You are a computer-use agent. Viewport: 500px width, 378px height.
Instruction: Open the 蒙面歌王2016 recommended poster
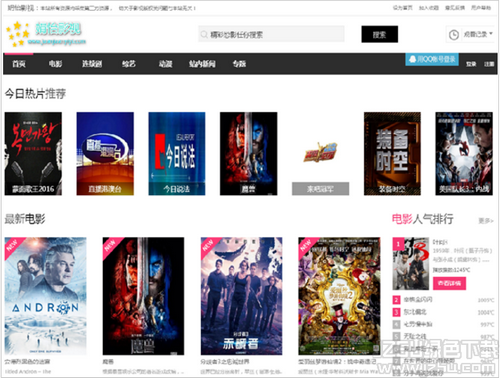pos(33,154)
